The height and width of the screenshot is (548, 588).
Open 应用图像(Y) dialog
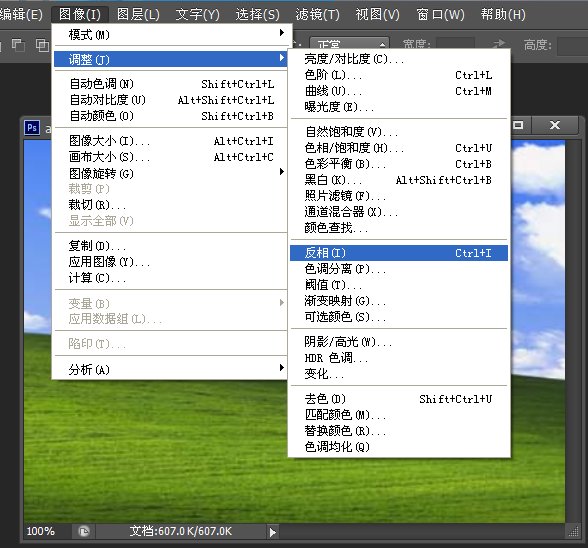pyautogui.click(x=171, y=261)
